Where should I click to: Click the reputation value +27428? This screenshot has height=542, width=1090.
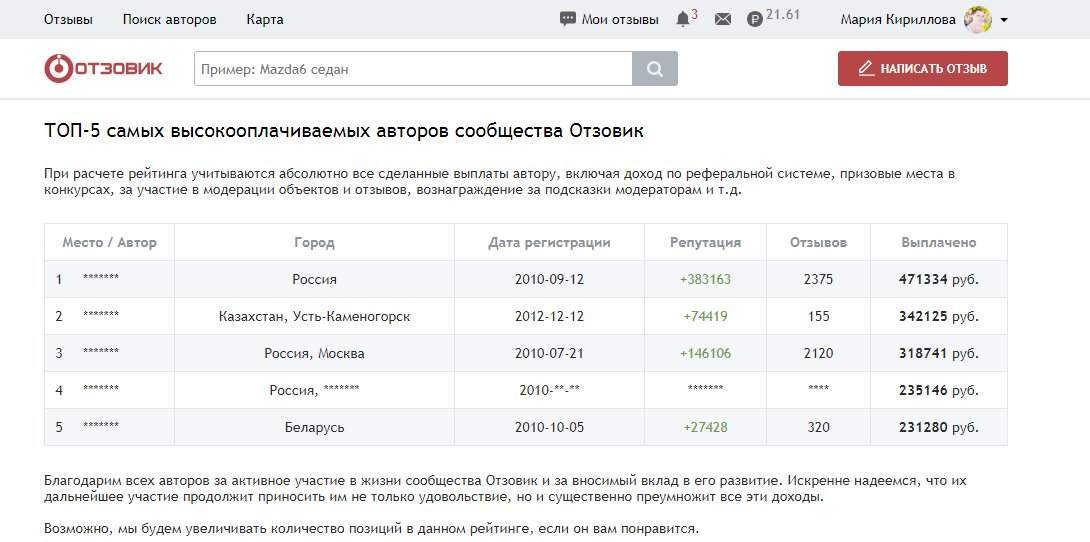706,427
